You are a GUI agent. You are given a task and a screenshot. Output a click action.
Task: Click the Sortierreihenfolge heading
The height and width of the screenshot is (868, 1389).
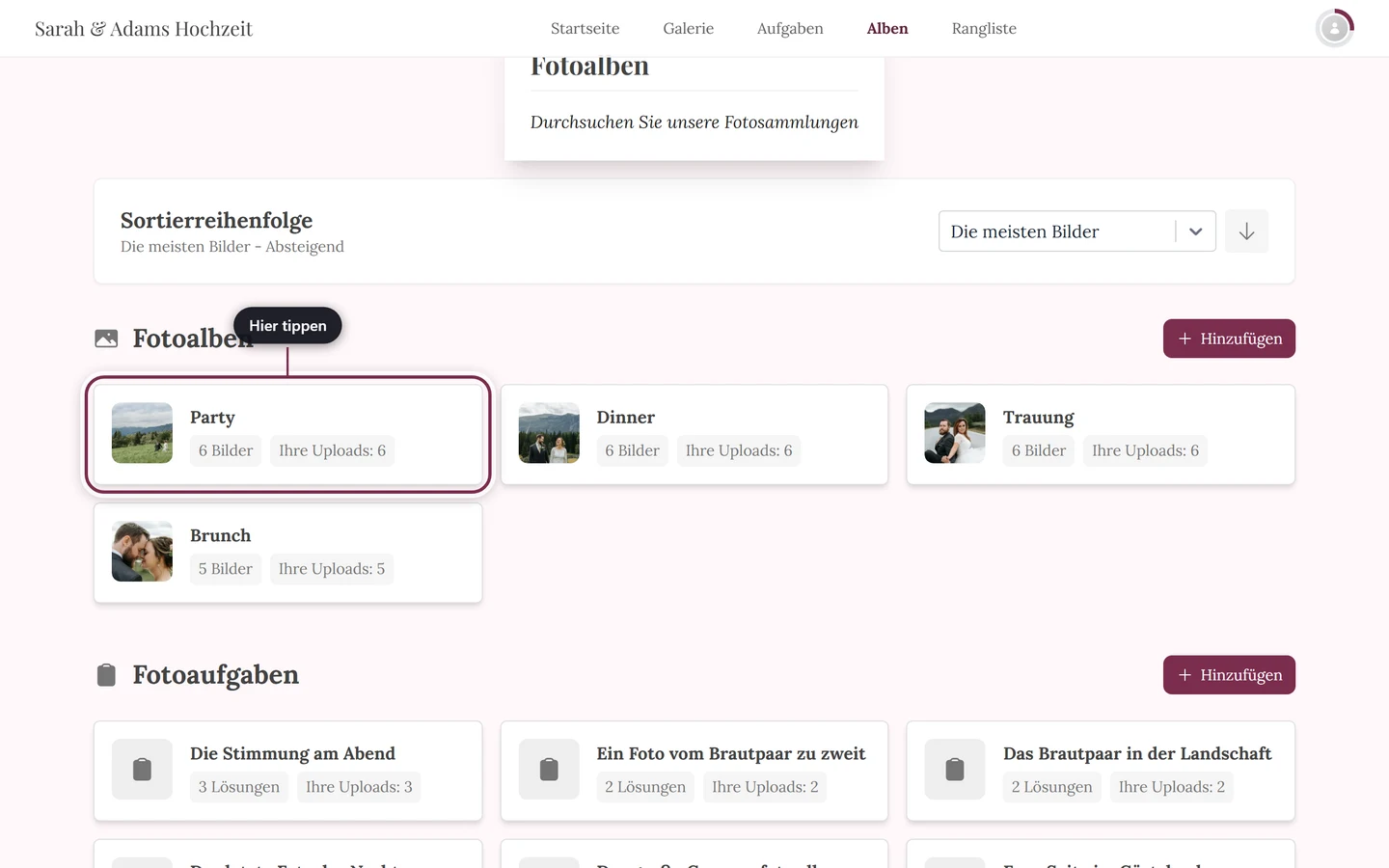(x=217, y=221)
